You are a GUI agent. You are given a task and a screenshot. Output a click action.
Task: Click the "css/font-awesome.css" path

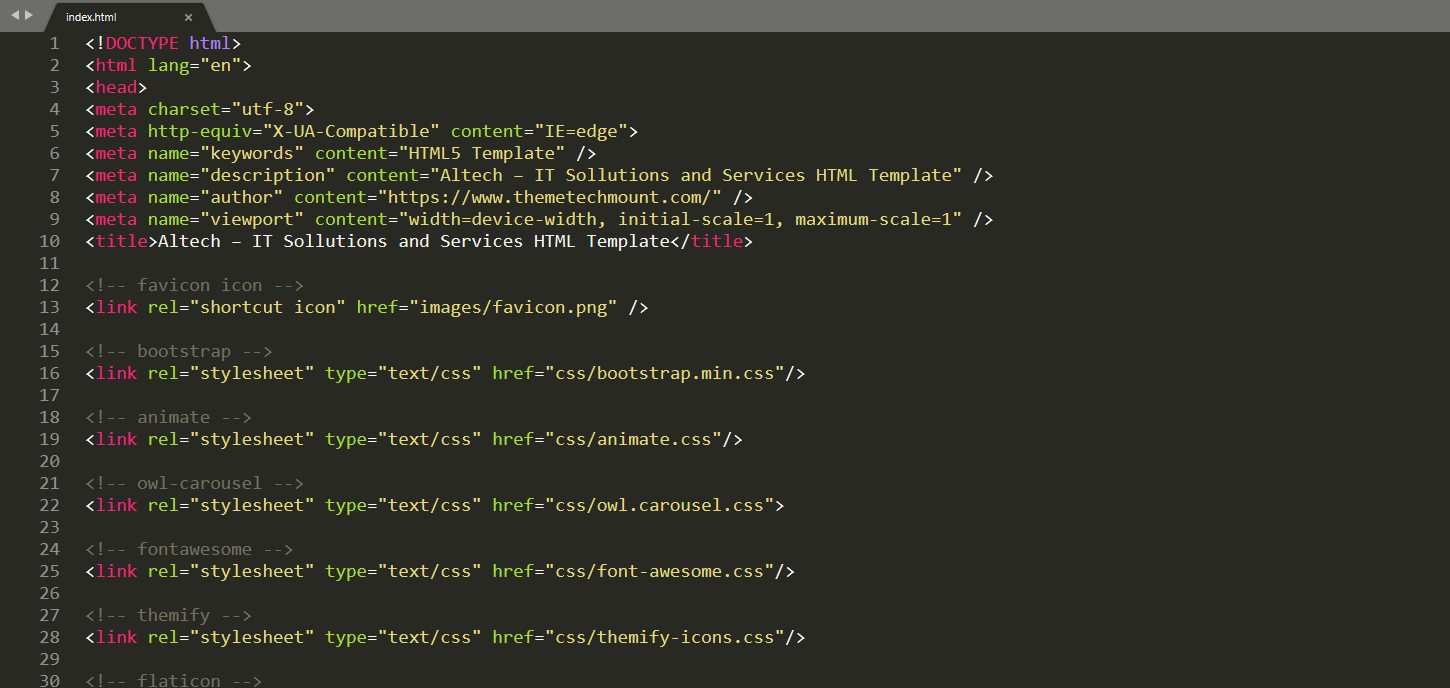click(x=659, y=571)
